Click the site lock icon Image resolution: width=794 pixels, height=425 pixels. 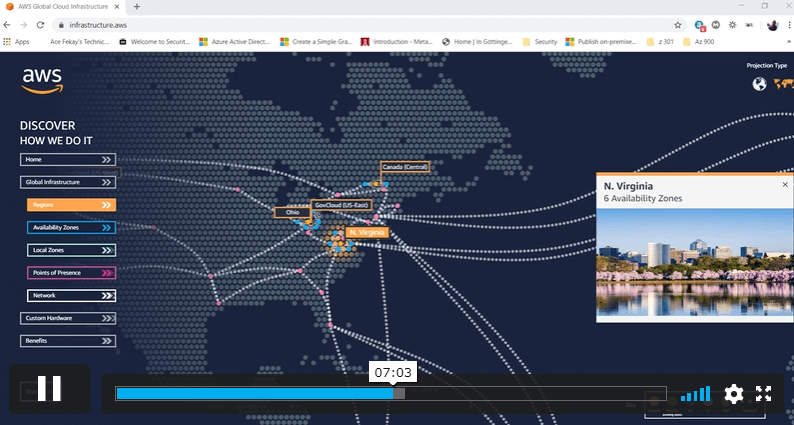61,25
